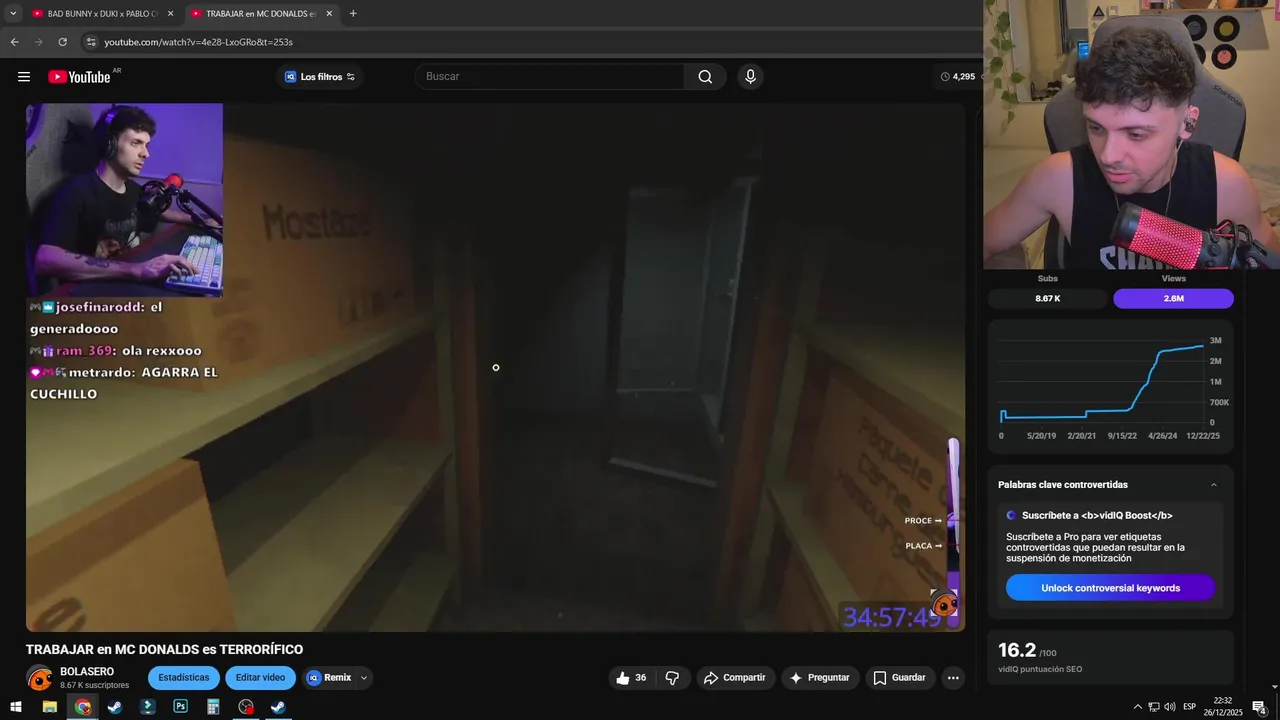
Task: Open the notifications center icon
Action: (x=1259, y=707)
